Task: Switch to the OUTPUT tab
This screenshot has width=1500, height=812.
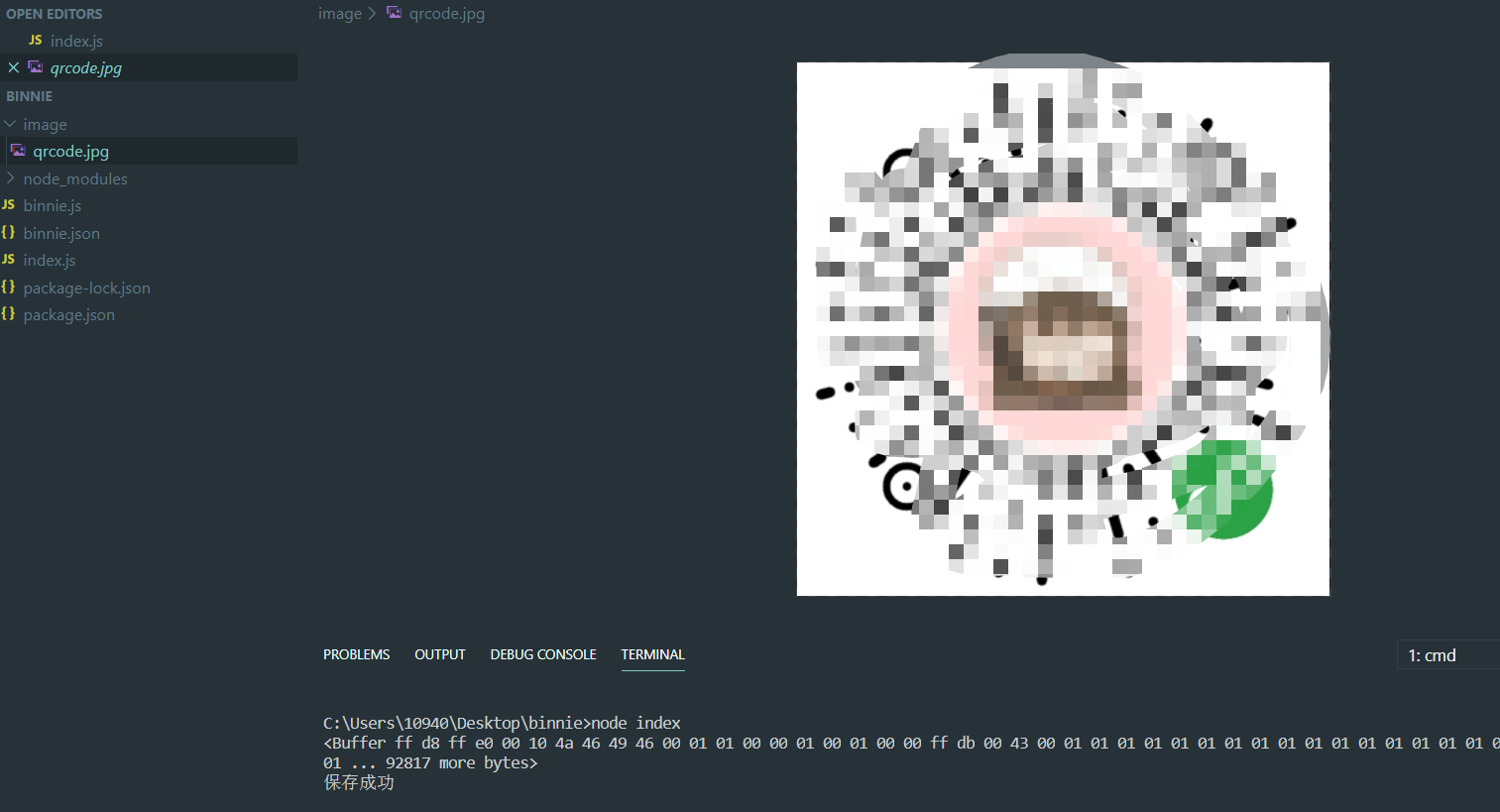Action: (439, 654)
